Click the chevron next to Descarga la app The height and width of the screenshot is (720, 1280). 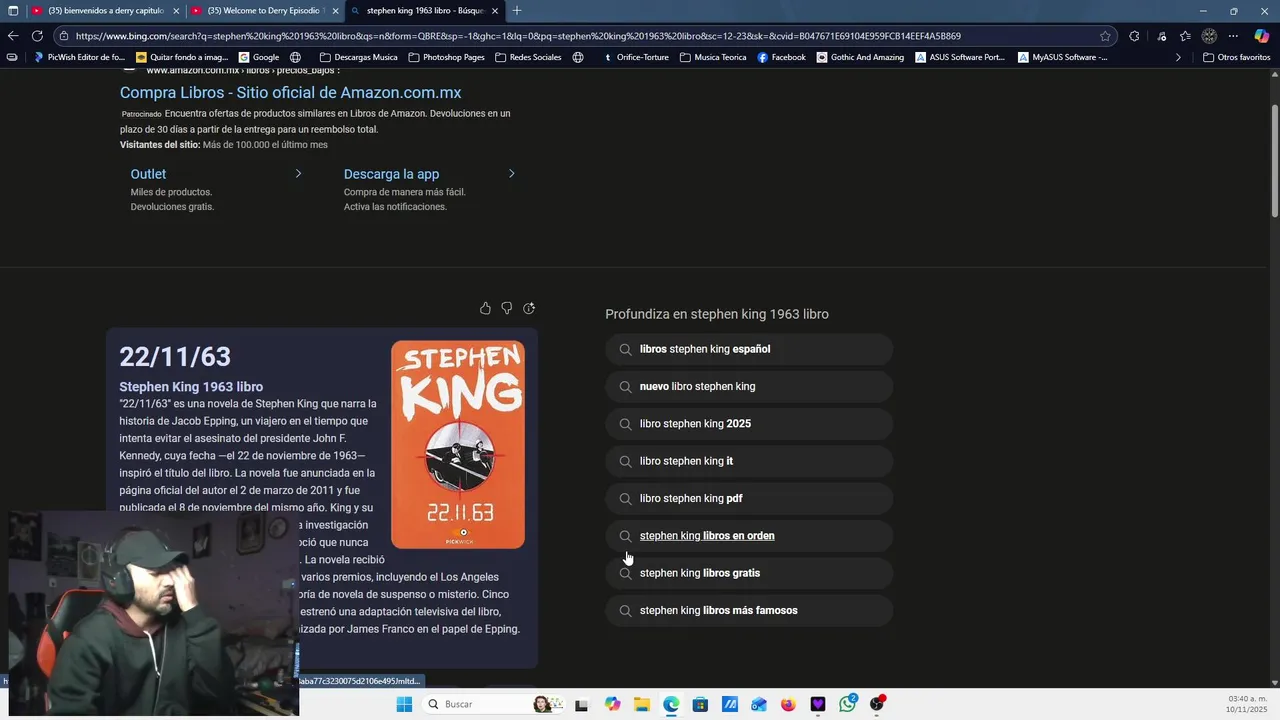[511, 174]
